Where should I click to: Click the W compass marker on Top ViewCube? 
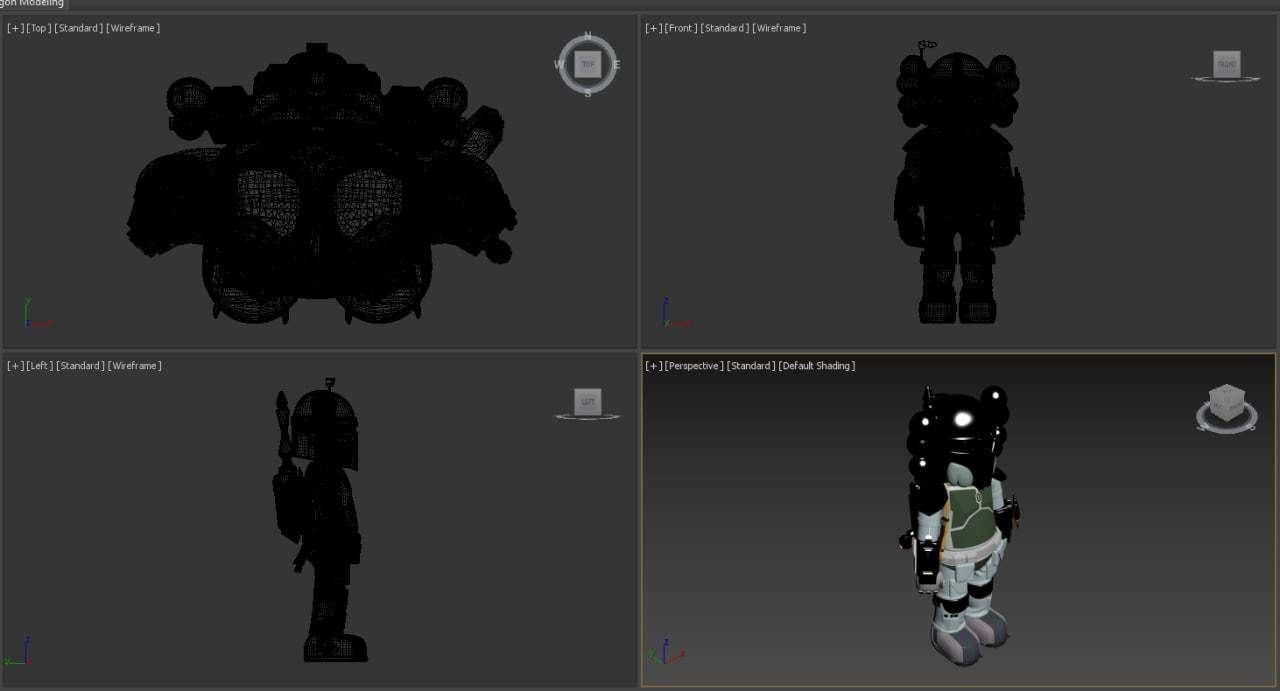click(559, 65)
